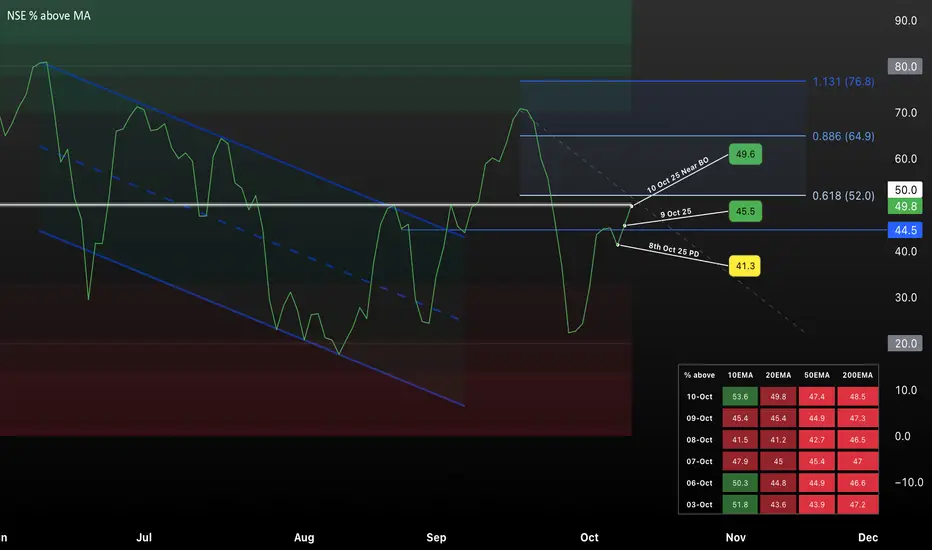Click the Oct label on the time axis

(589, 538)
